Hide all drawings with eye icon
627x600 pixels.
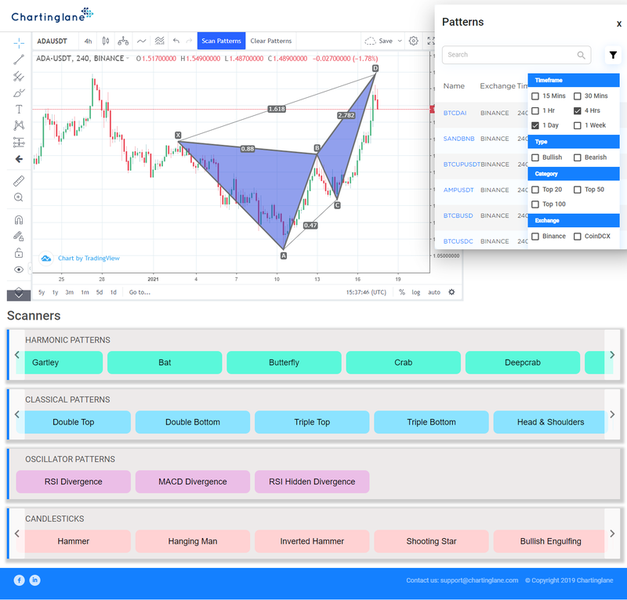pos(19,270)
